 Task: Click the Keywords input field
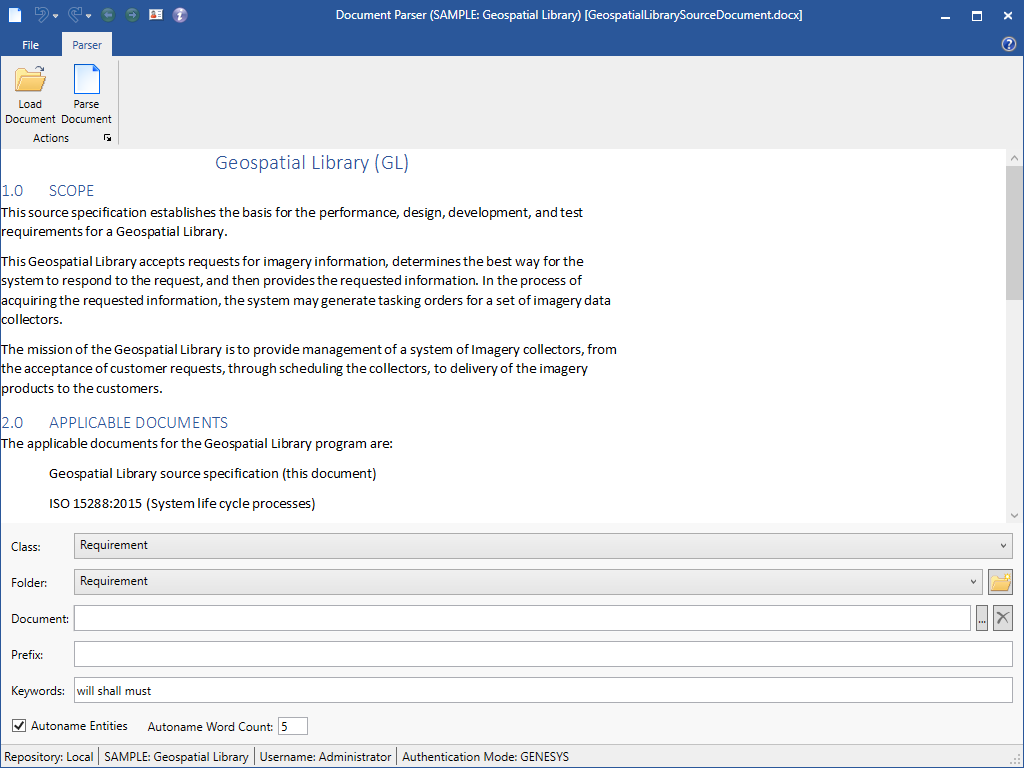[543, 690]
